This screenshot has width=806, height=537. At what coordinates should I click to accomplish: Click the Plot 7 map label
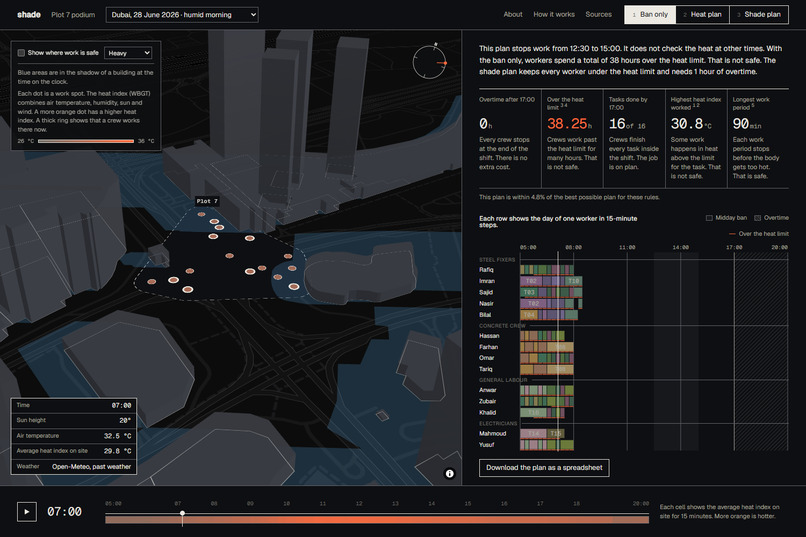point(207,201)
